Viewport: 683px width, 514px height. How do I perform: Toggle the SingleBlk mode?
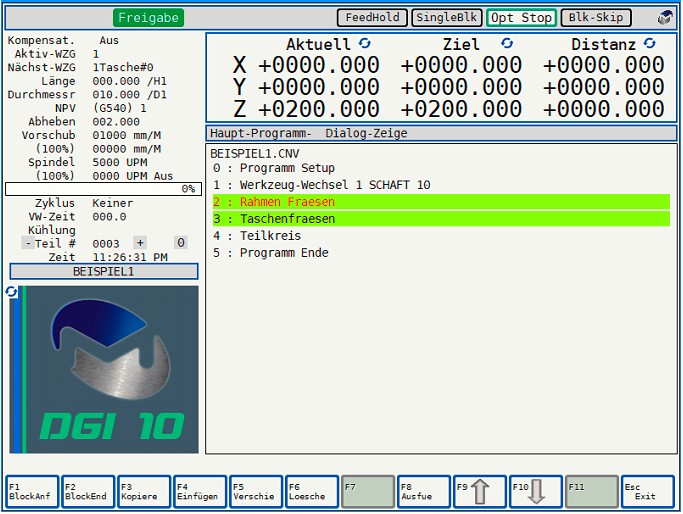point(446,17)
